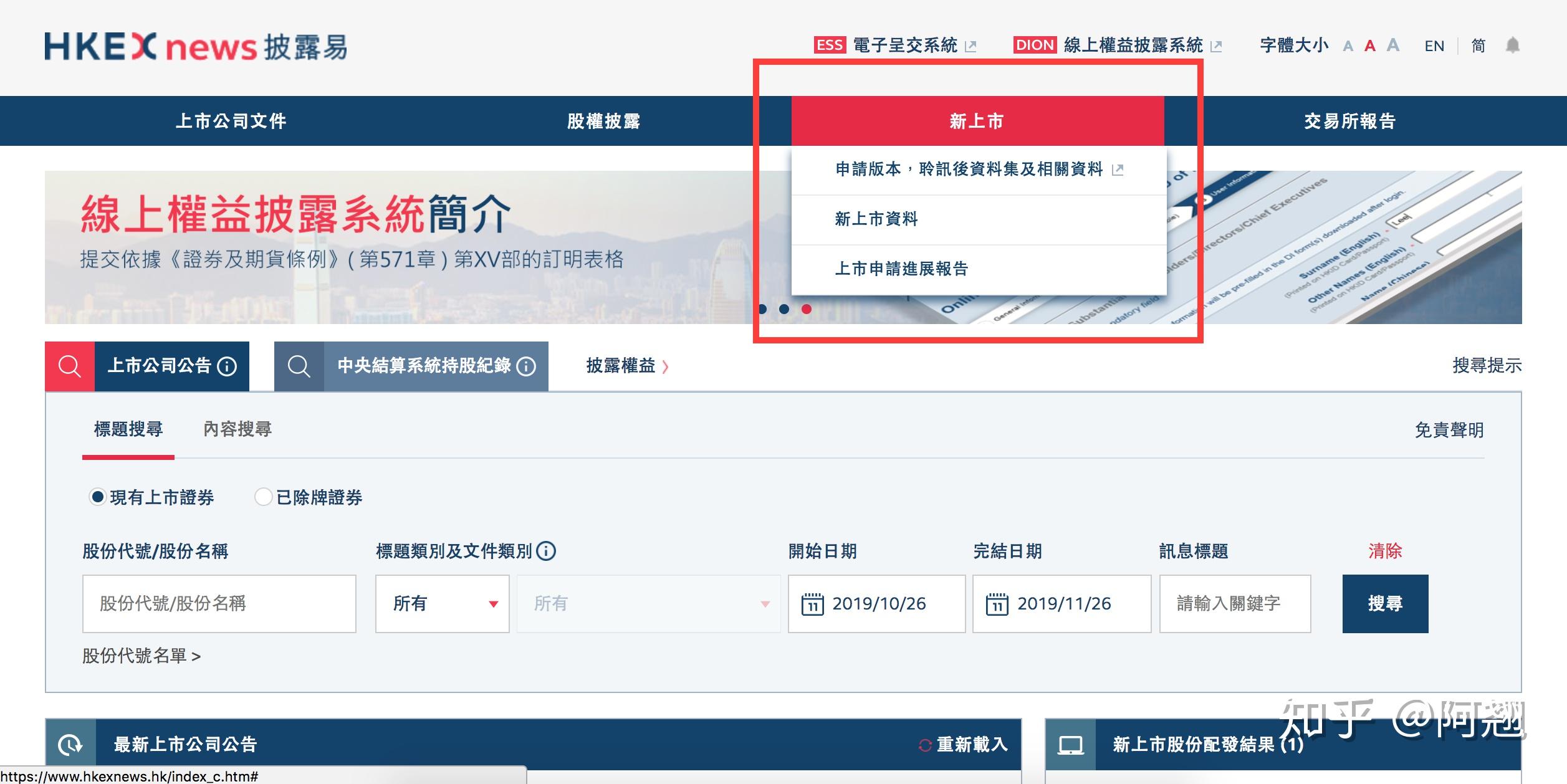The image size is (1567, 784).
Task: Open the calendar icon for 完結日期
Action: [x=997, y=603]
